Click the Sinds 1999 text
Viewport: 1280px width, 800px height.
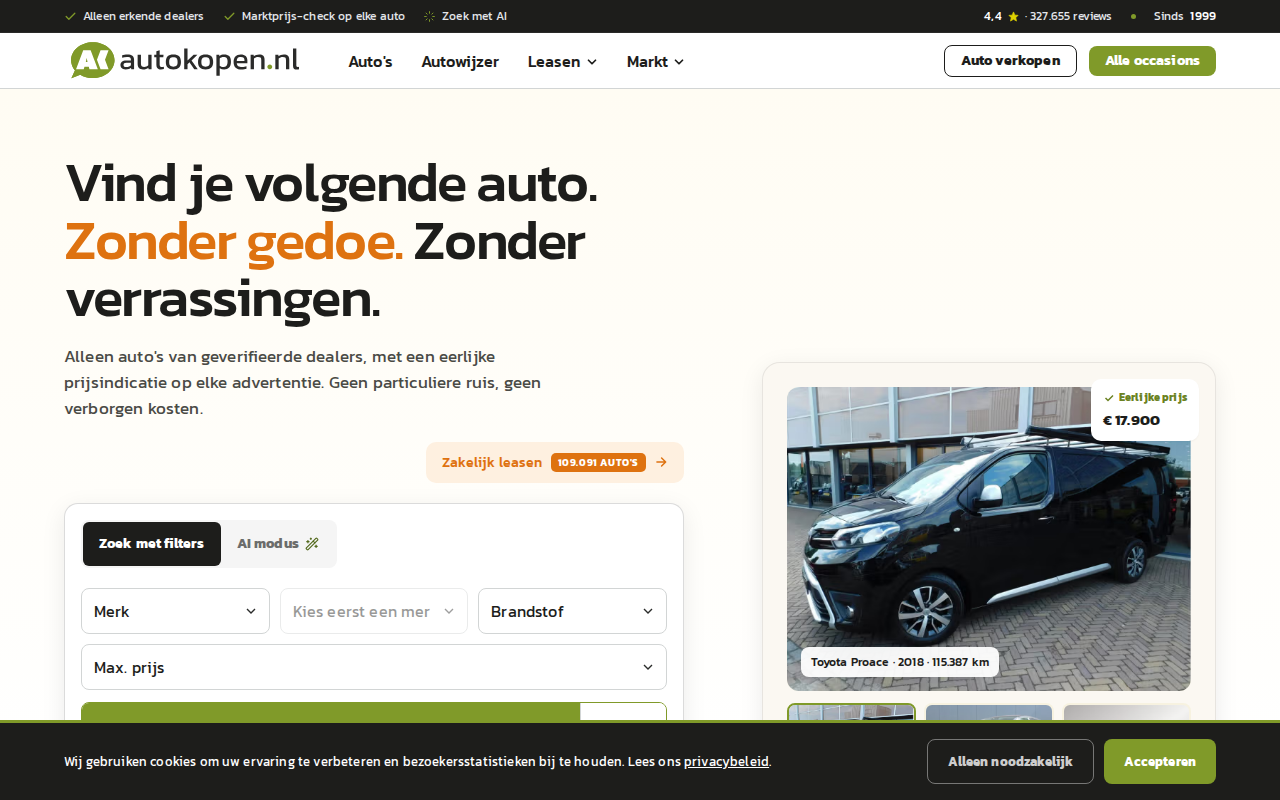coord(1185,16)
